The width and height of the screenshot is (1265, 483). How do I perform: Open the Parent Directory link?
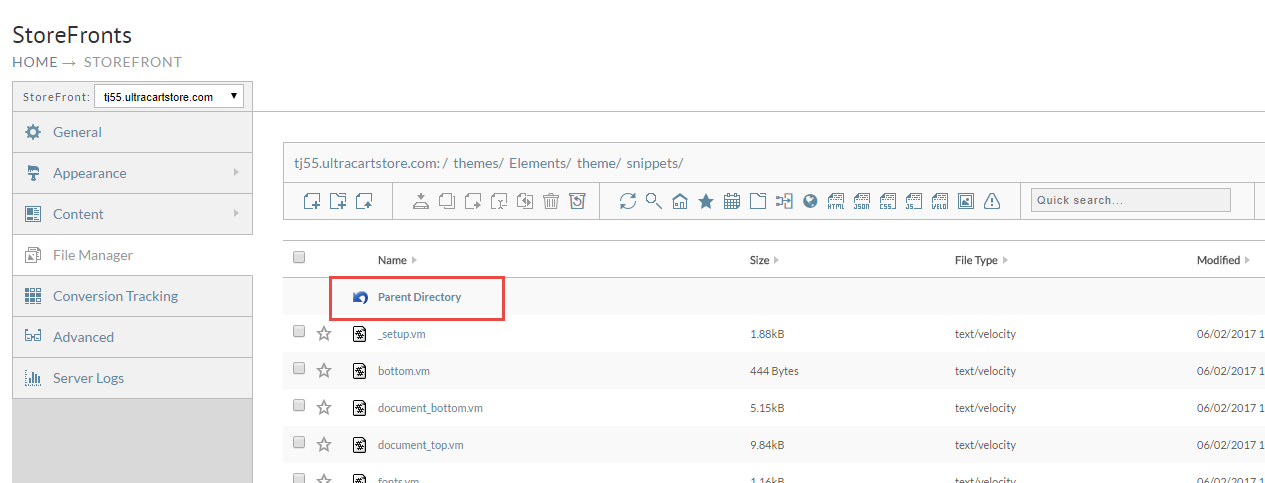click(419, 297)
